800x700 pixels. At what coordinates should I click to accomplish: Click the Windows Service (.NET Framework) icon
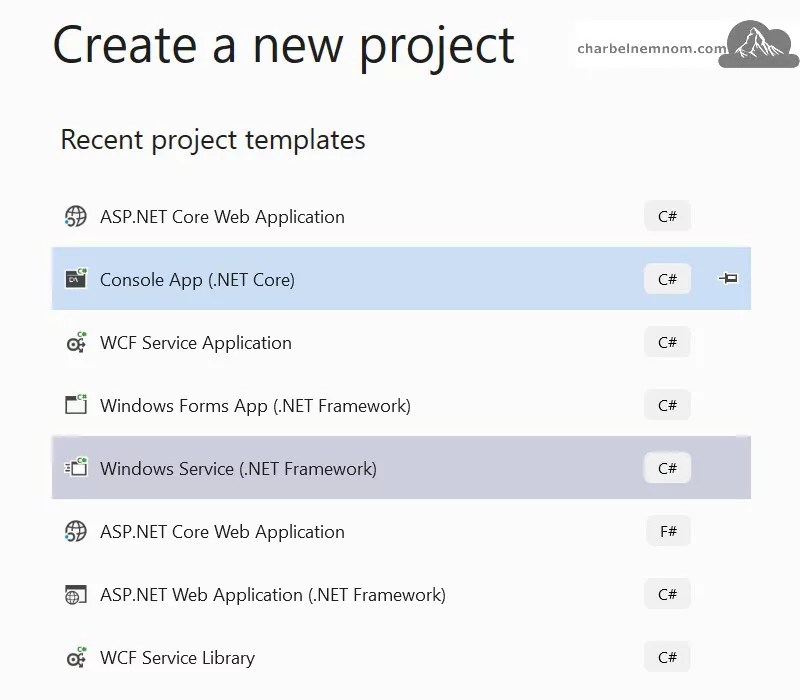[75, 468]
